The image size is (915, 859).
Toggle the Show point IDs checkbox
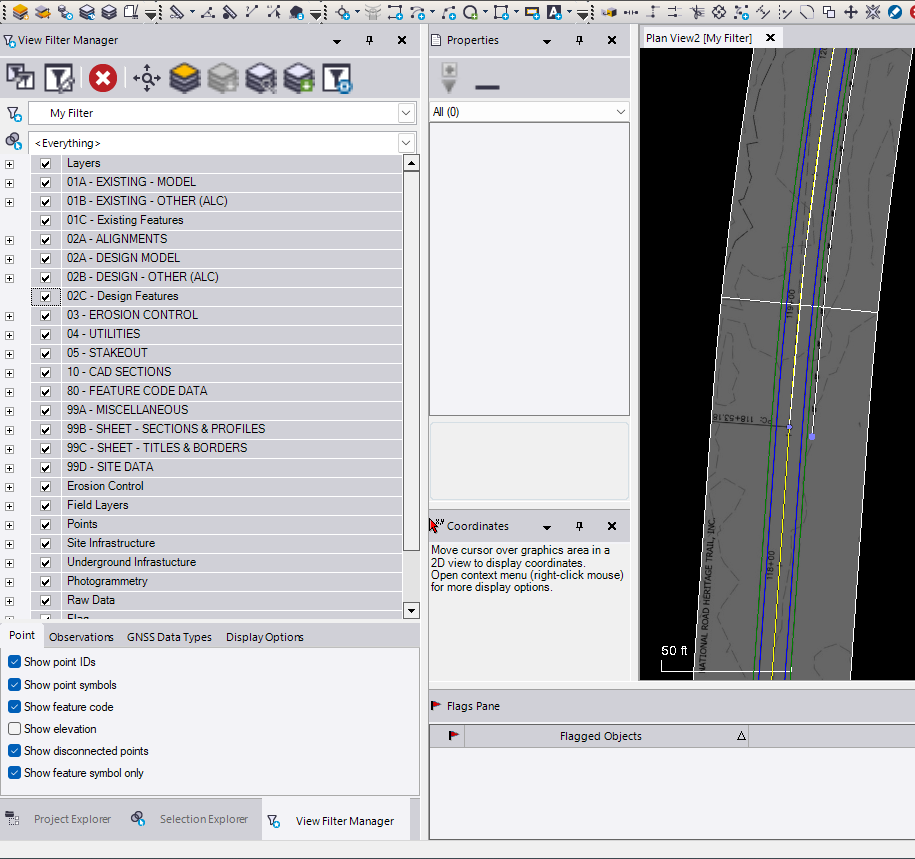pos(15,662)
